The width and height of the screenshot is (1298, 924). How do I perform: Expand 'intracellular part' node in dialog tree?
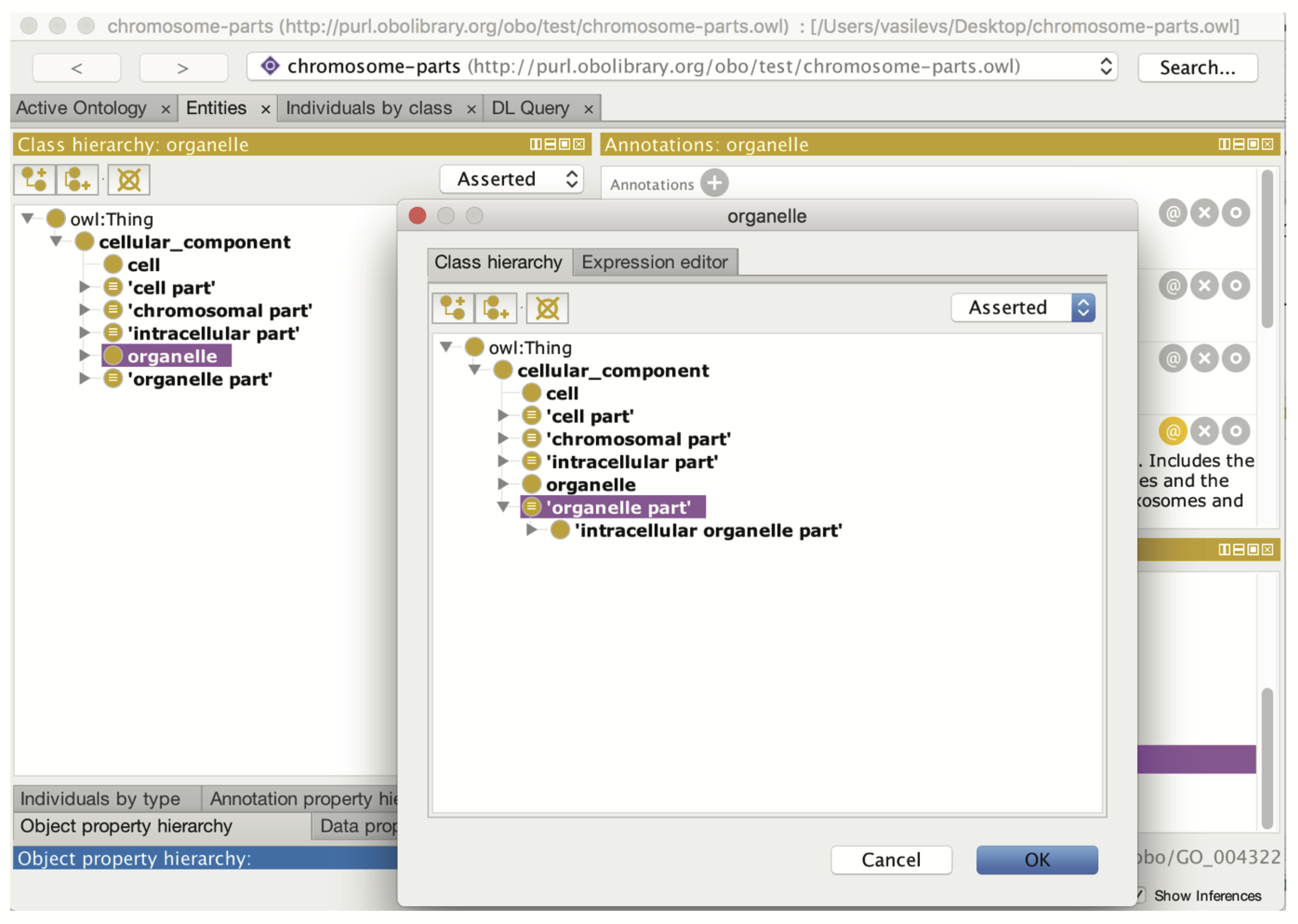pyautogui.click(x=503, y=461)
